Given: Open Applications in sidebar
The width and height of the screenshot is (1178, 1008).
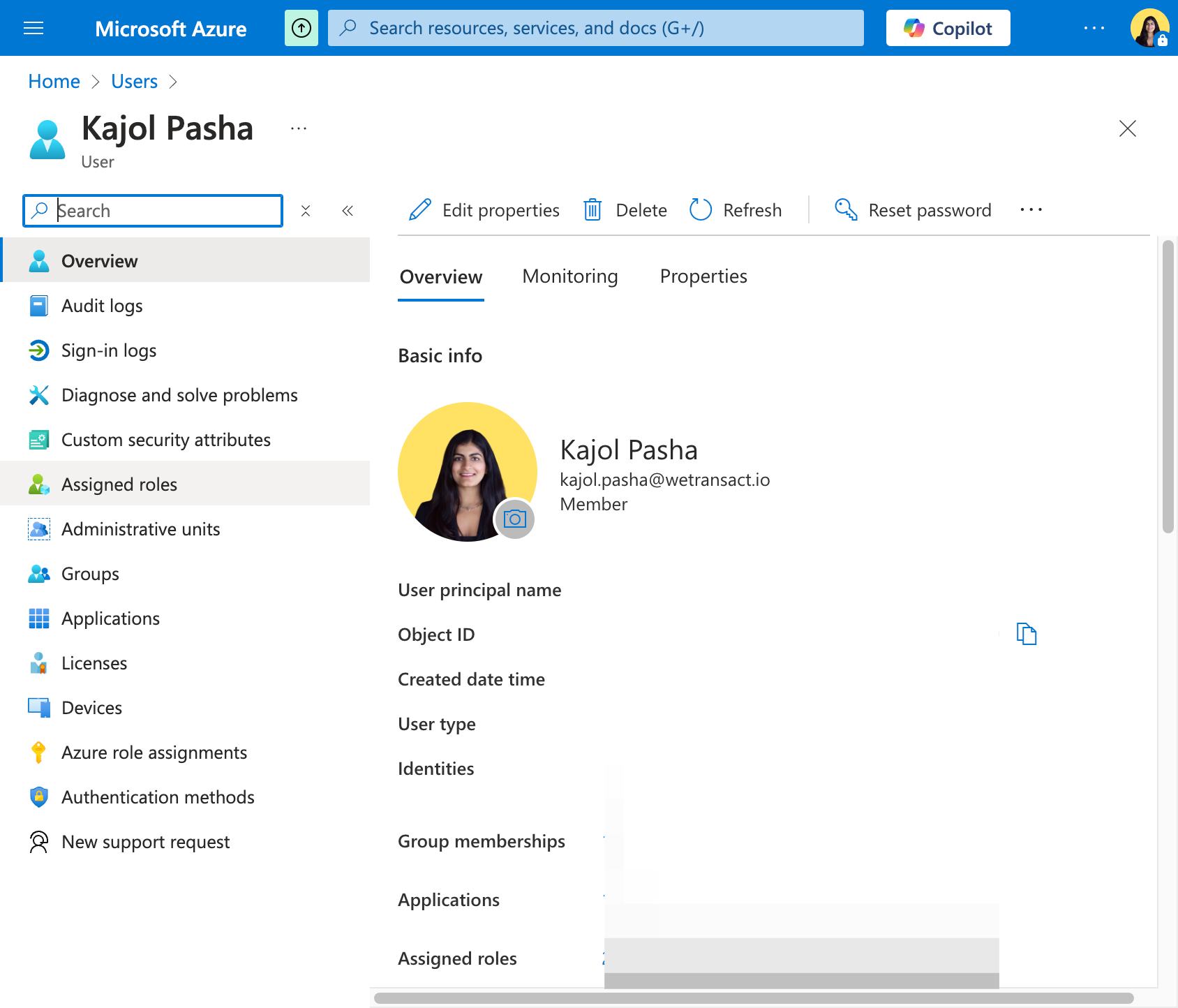Looking at the screenshot, I should 185,618.
